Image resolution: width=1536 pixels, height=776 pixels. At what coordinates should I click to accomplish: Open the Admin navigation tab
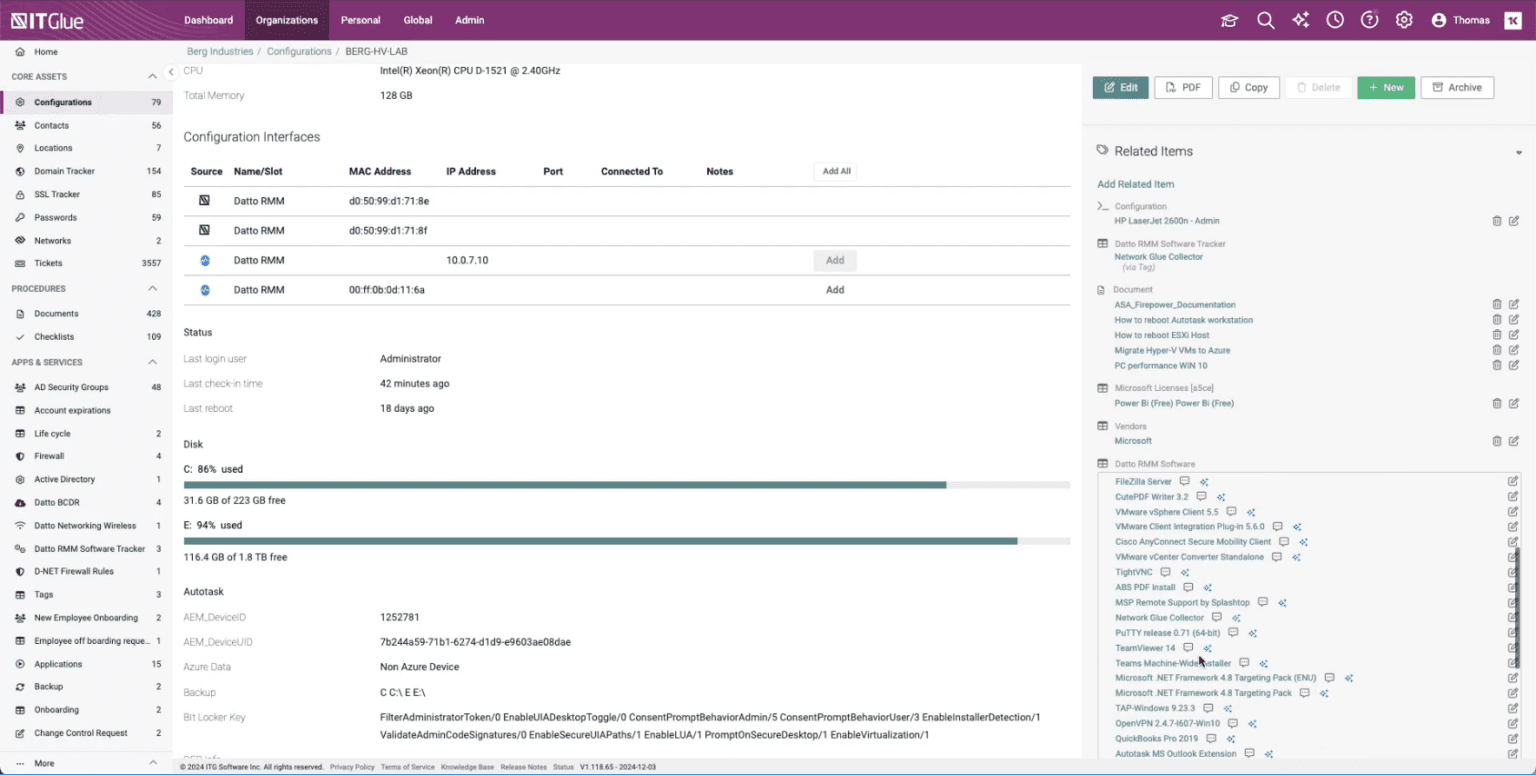470,20
